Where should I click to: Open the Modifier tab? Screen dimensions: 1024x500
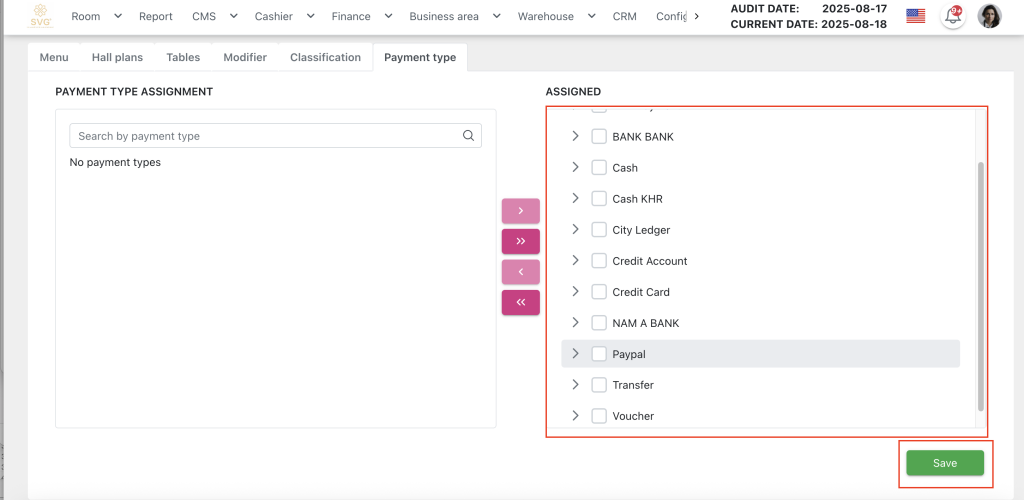[x=245, y=57]
